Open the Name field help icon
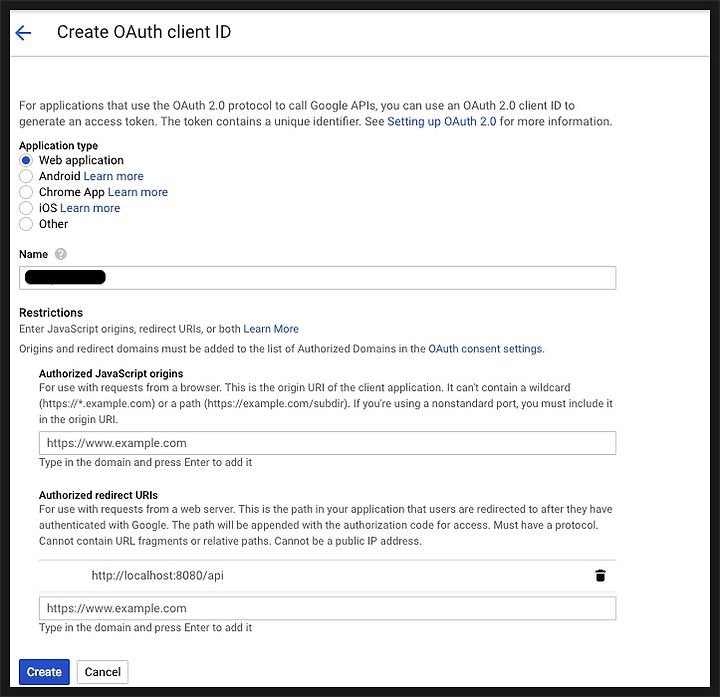 click(61, 254)
